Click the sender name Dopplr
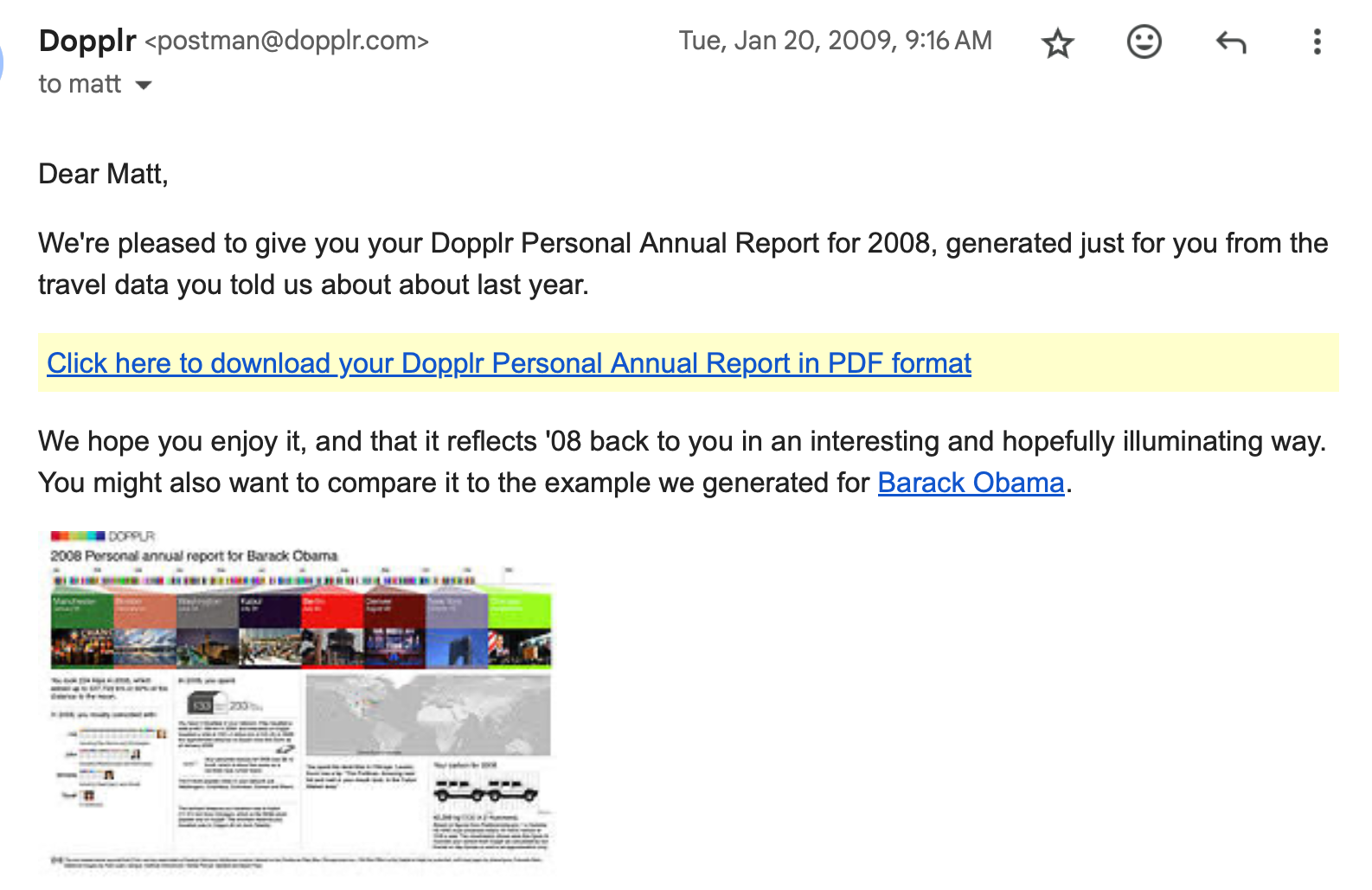 (x=87, y=41)
